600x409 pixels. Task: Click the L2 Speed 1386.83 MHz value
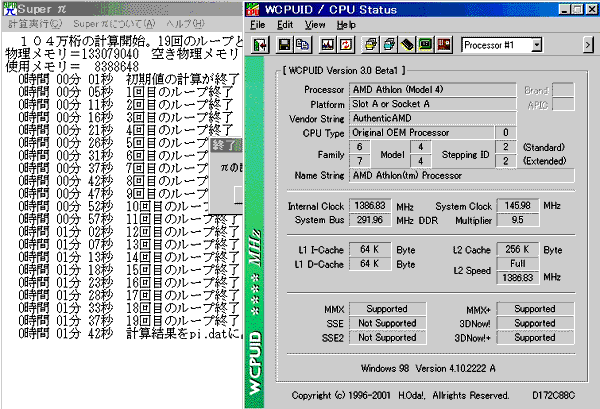pos(518,277)
